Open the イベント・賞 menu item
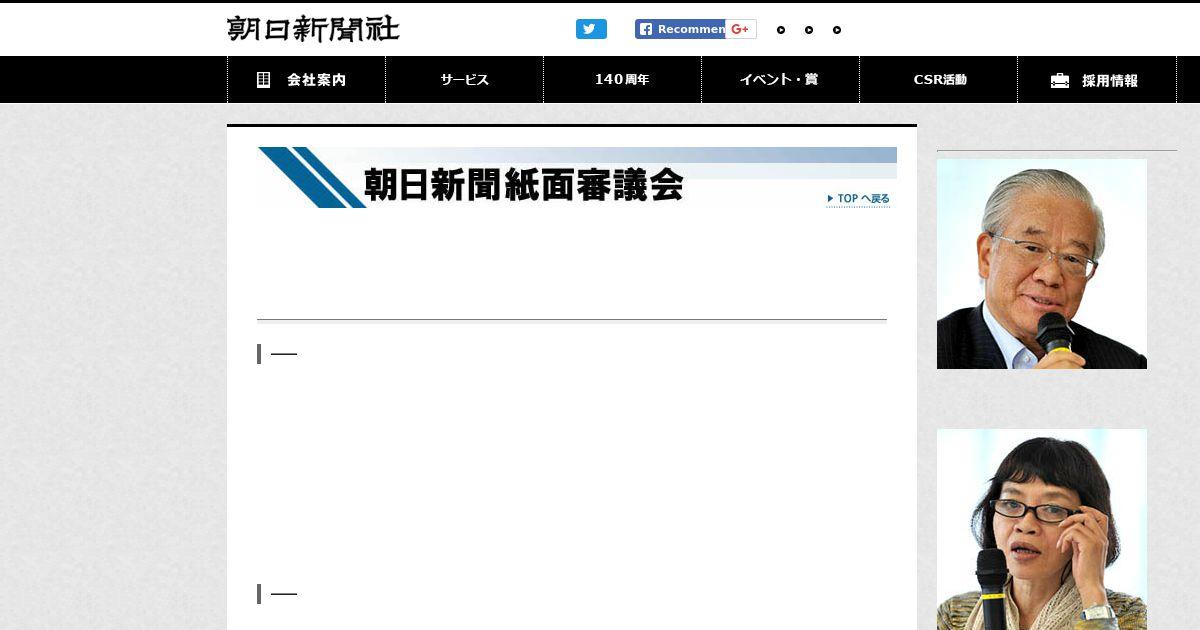This screenshot has height=630, width=1200. [780, 80]
